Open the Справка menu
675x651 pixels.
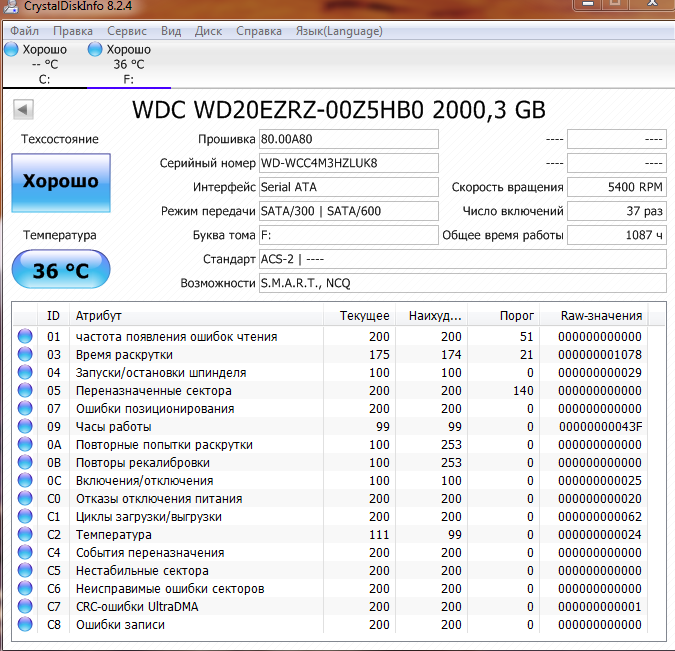pyautogui.click(x=259, y=31)
